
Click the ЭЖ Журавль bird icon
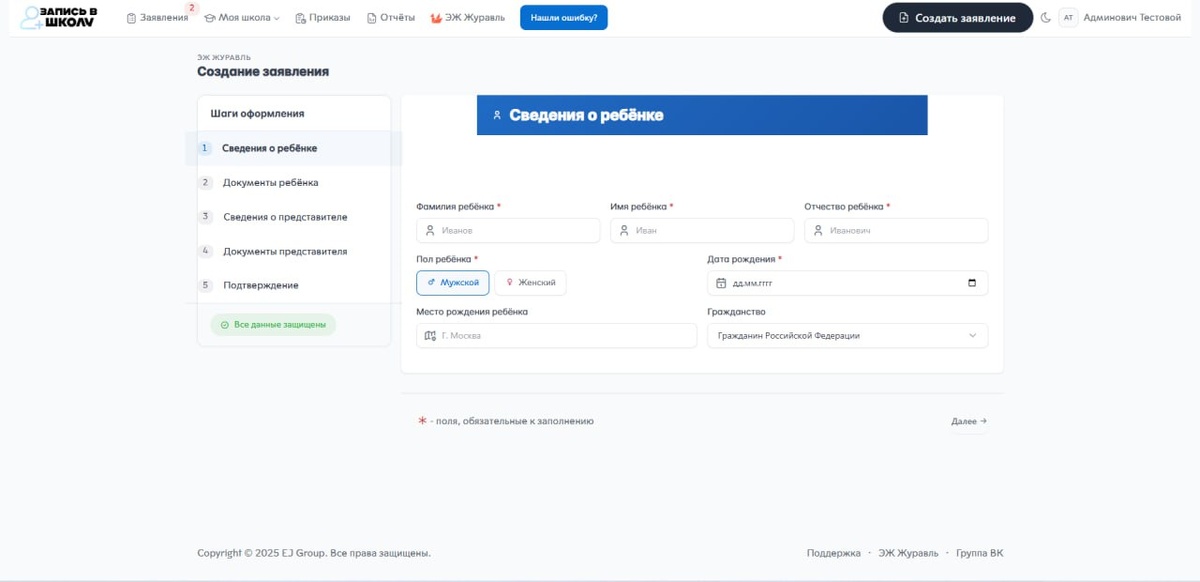pos(436,18)
